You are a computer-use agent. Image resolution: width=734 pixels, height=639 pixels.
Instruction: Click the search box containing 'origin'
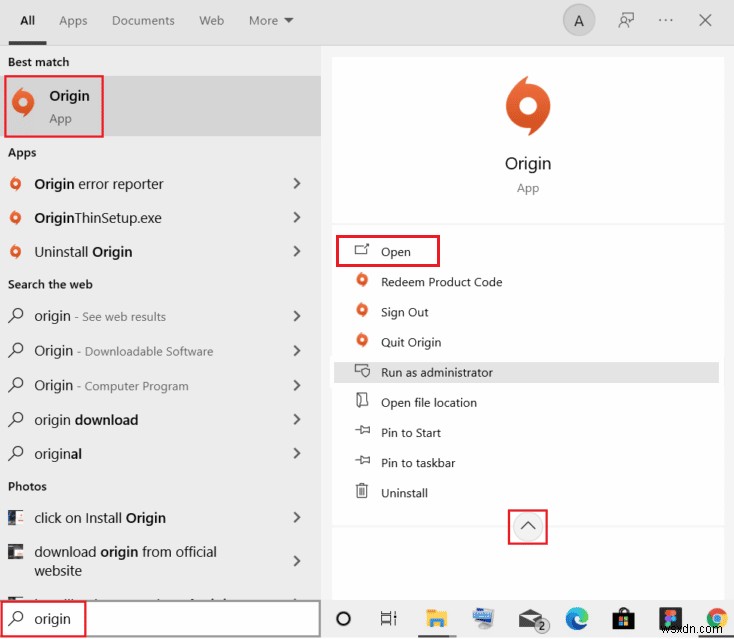tap(161, 619)
